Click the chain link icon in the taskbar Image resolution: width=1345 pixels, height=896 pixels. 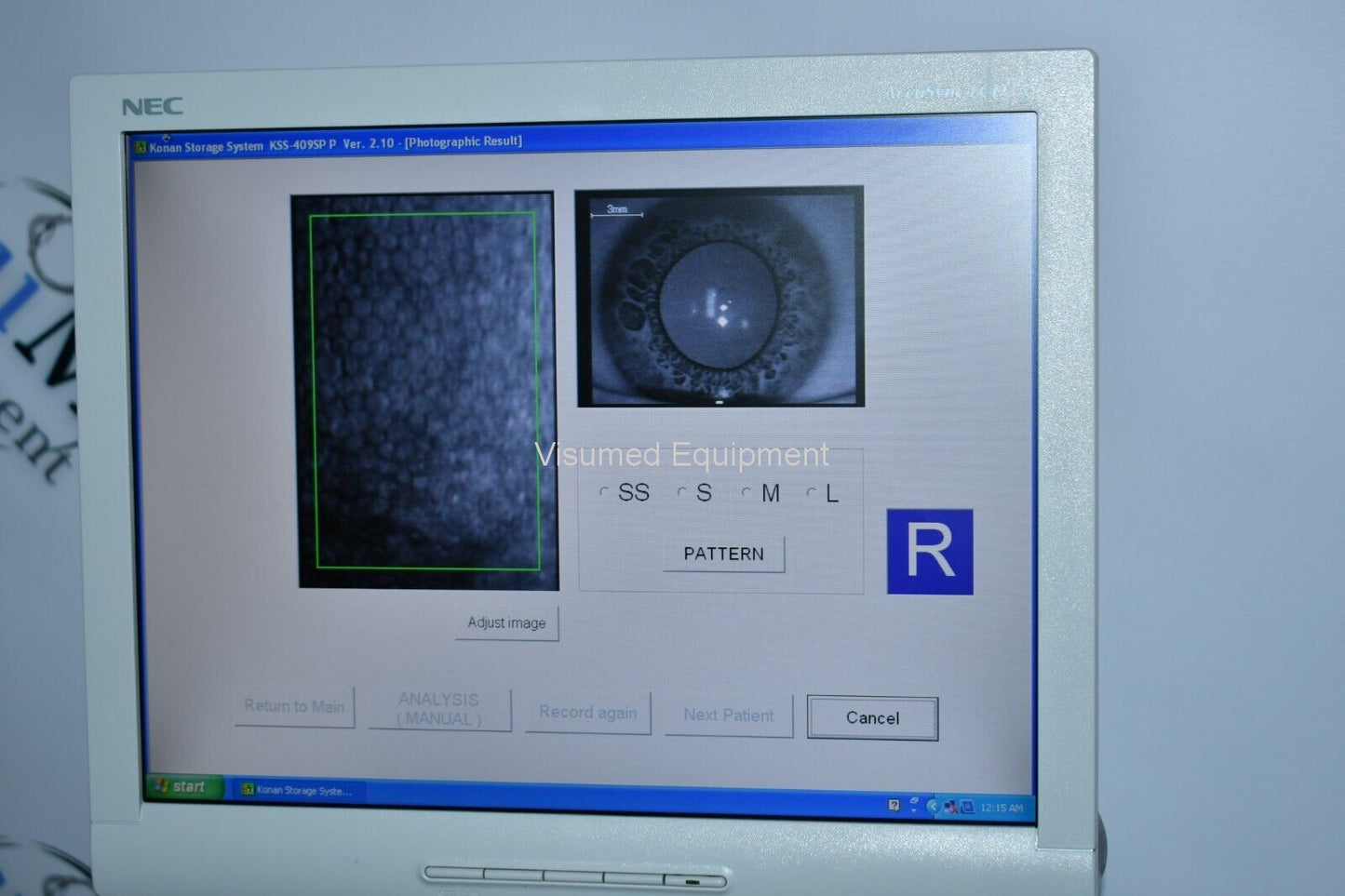pyautogui.click(x=913, y=802)
